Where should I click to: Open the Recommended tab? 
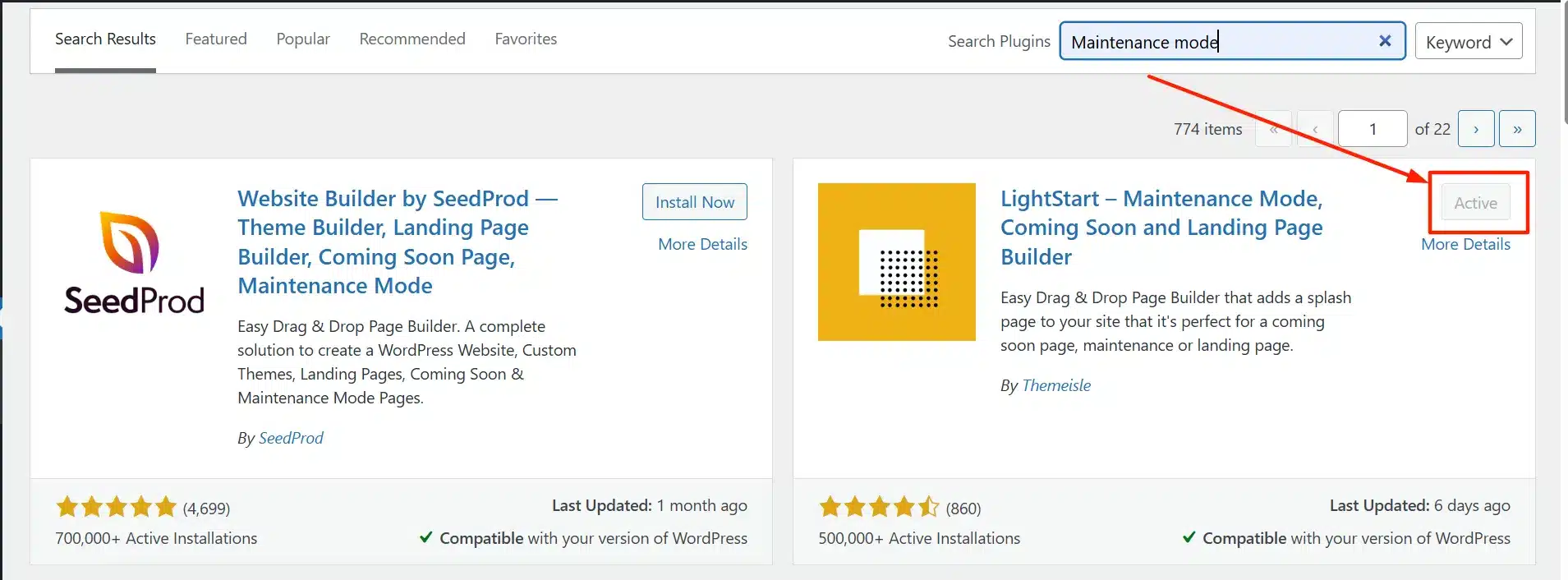point(412,39)
